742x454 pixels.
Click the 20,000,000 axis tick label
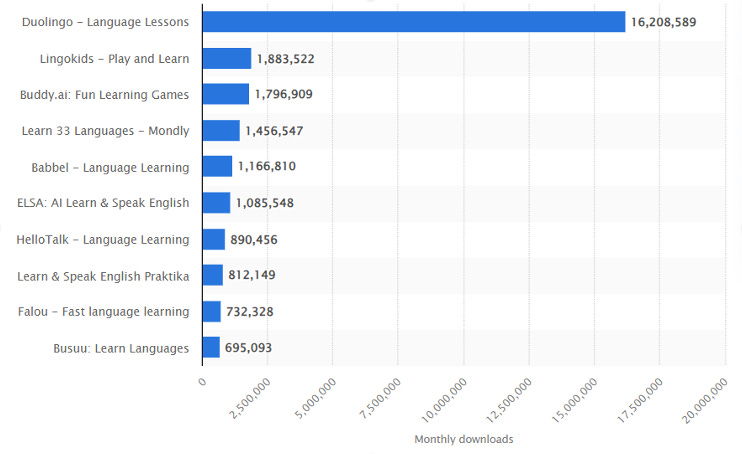pyautogui.click(x=704, y=400)
